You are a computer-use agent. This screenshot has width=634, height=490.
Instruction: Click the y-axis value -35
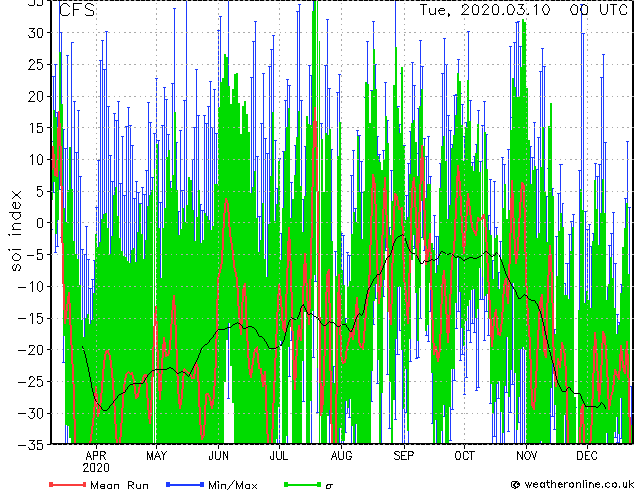pyautogui.click(x=31, y=445)
